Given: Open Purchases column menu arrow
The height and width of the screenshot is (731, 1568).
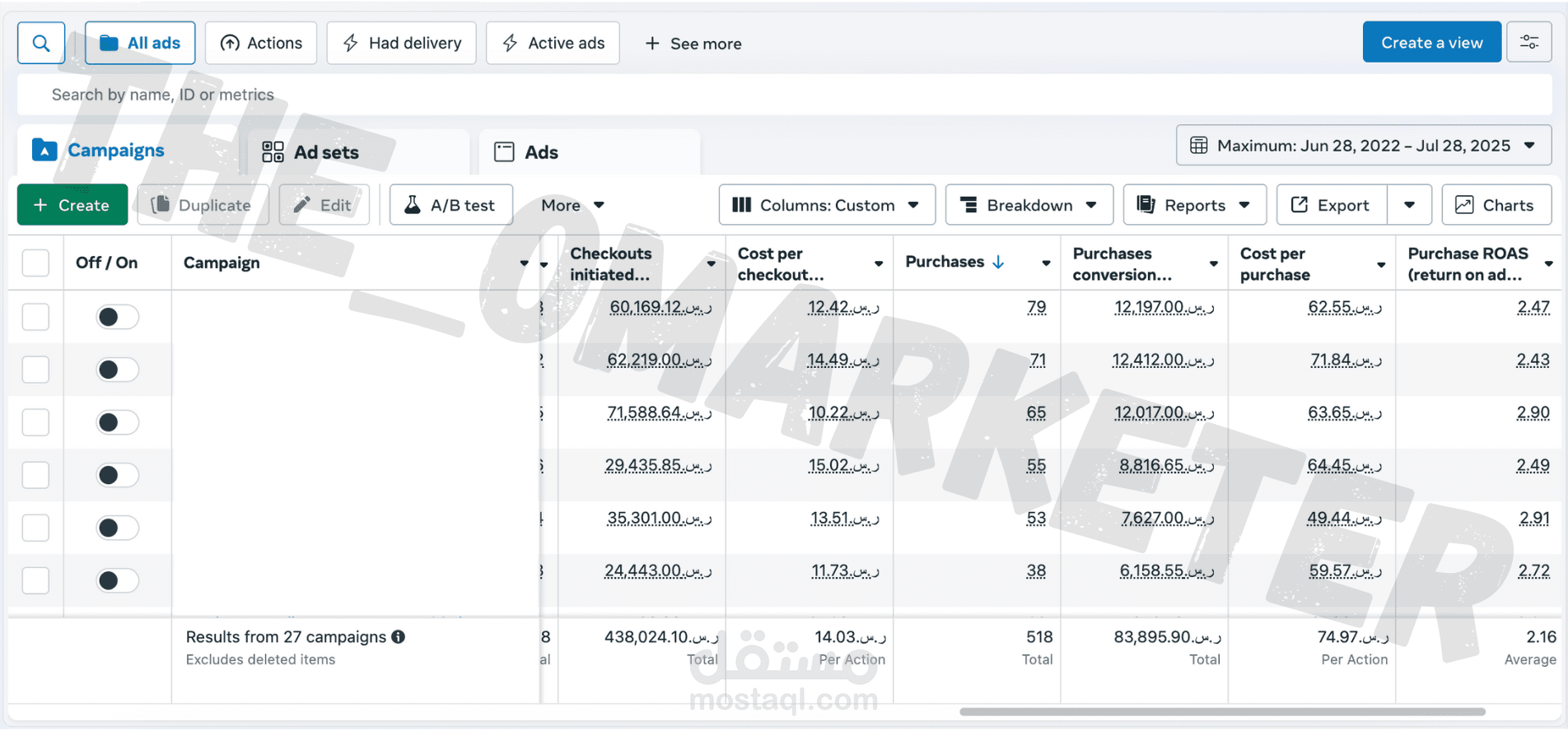Looking at the screenshot, I should pos(1046,263).
